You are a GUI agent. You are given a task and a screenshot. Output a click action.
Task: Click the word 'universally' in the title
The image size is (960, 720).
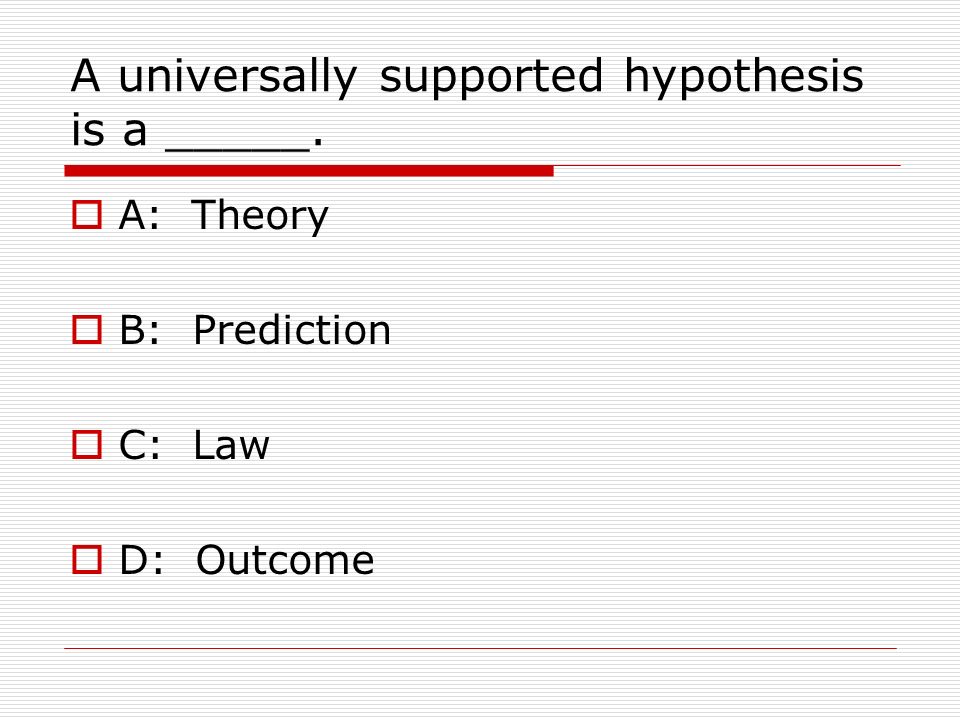click(238, 78)
